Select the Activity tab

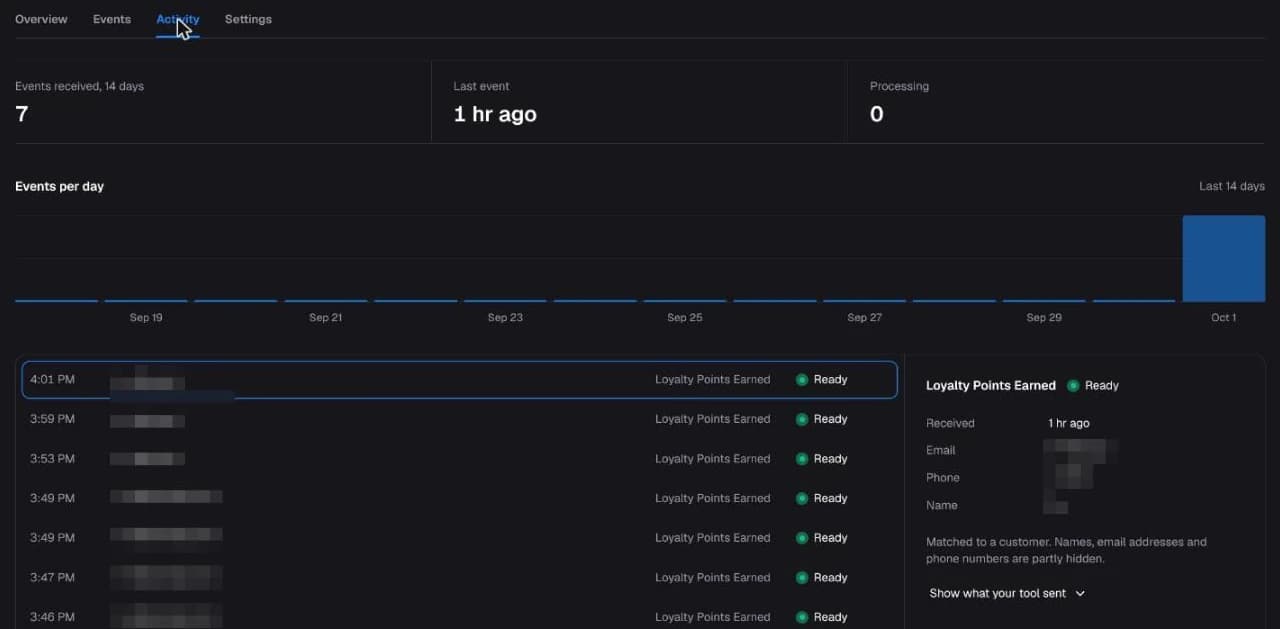pyautogui.click(x=178, y=19)
